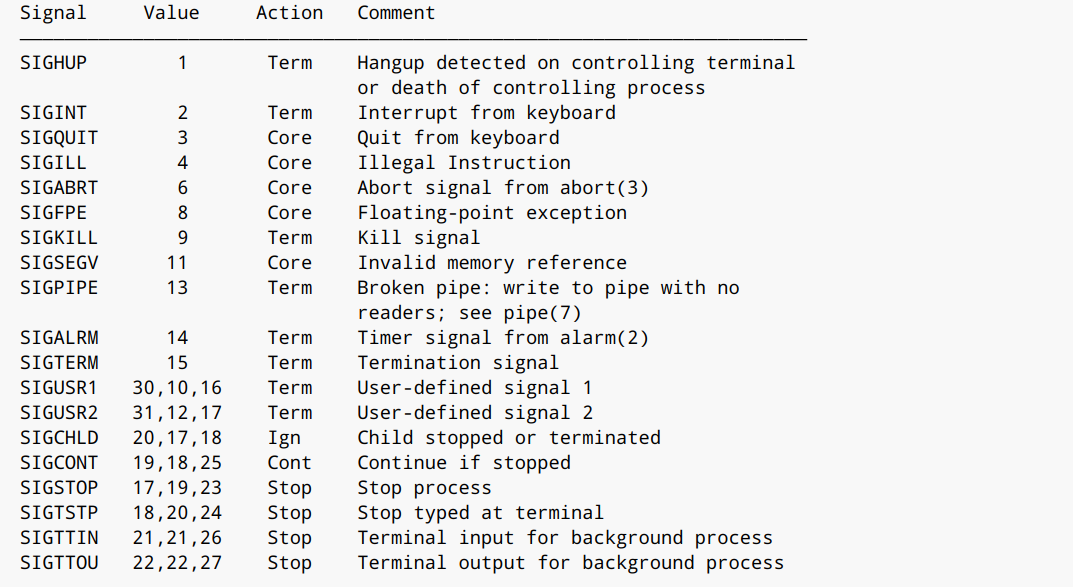This screenshot has height=587, width=1073.
Task: Click the Action column header
Action: (289, 13)
